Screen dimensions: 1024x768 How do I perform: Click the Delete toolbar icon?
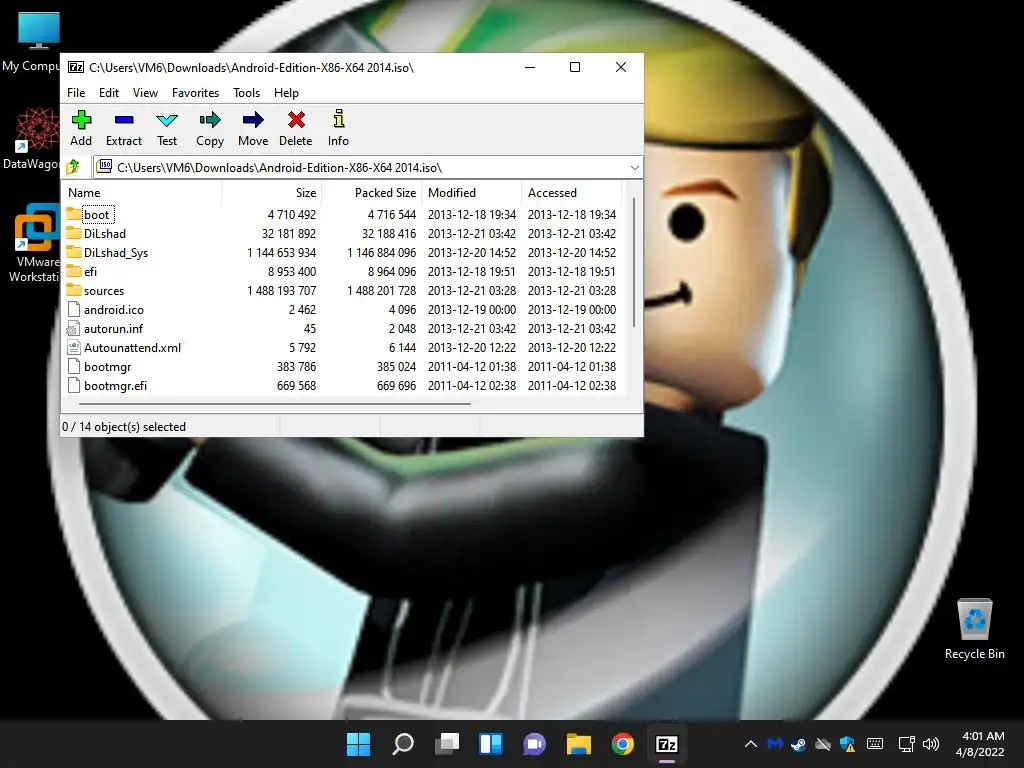[296, 128]
